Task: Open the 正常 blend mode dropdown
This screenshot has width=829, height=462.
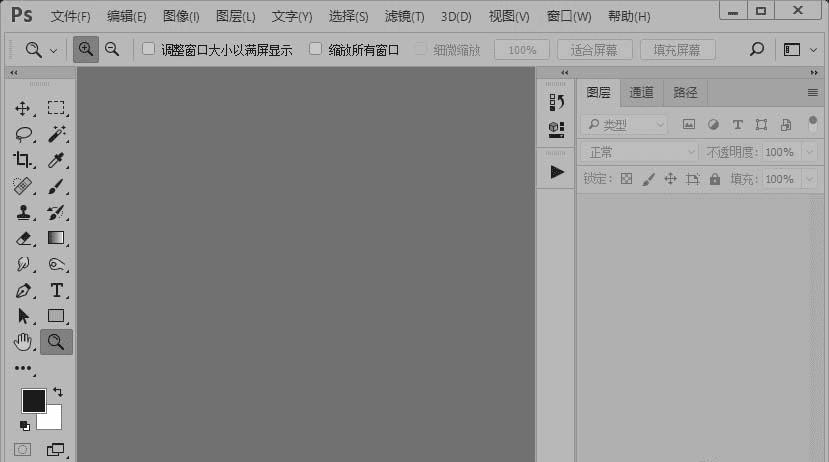Action: click(640, 152)
